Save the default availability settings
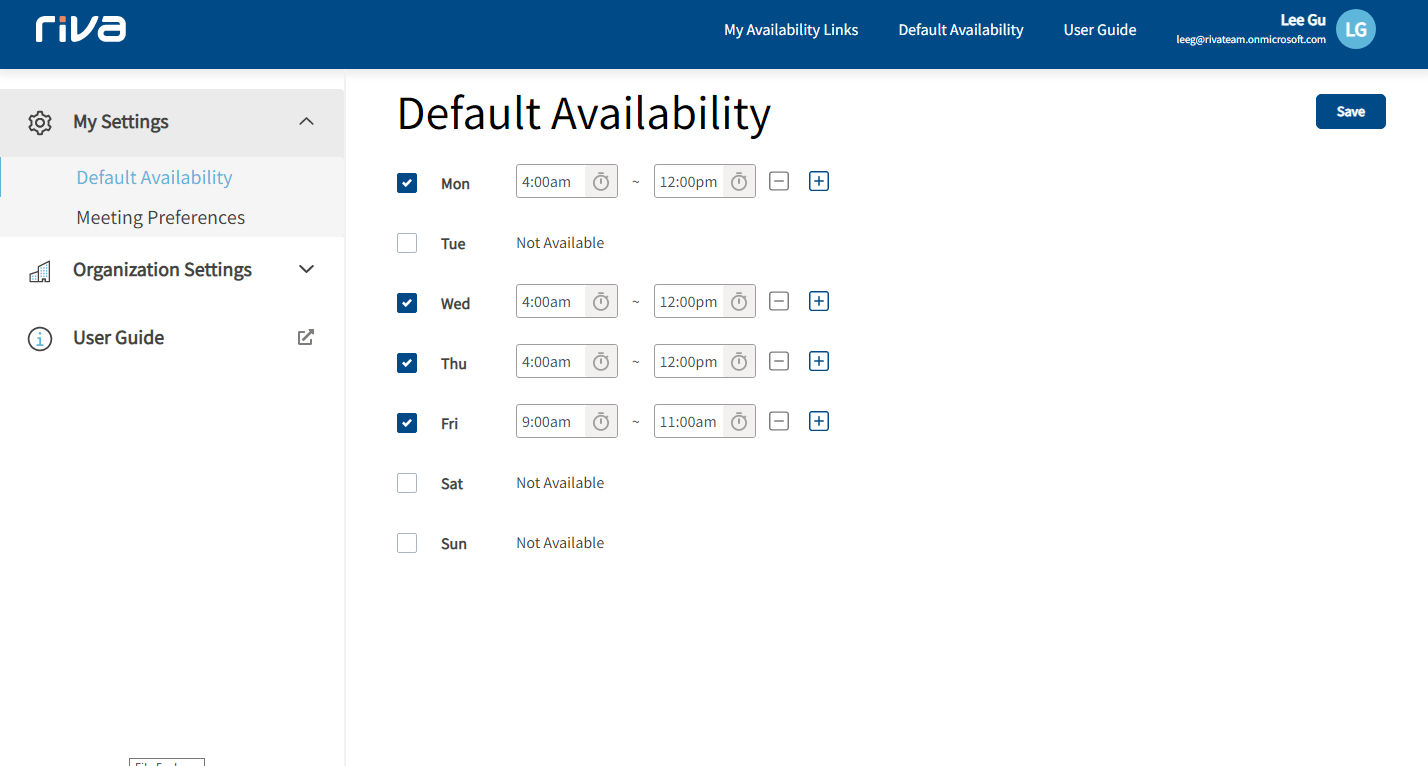Viewport: 1428px width, 766px height. [1350, 111]
